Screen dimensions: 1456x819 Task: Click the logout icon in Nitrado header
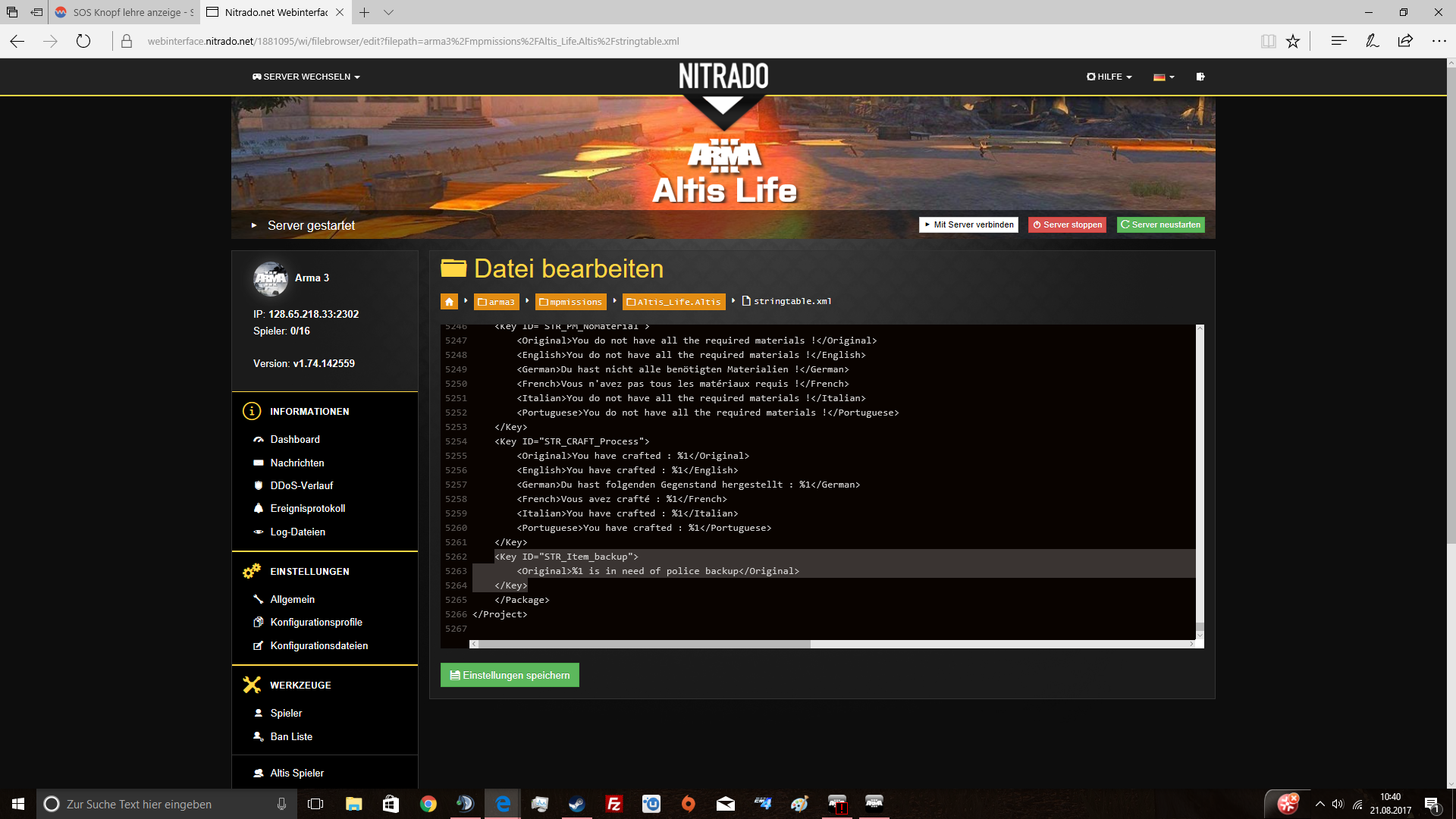pyautogui.click(x=1200, y=77)
